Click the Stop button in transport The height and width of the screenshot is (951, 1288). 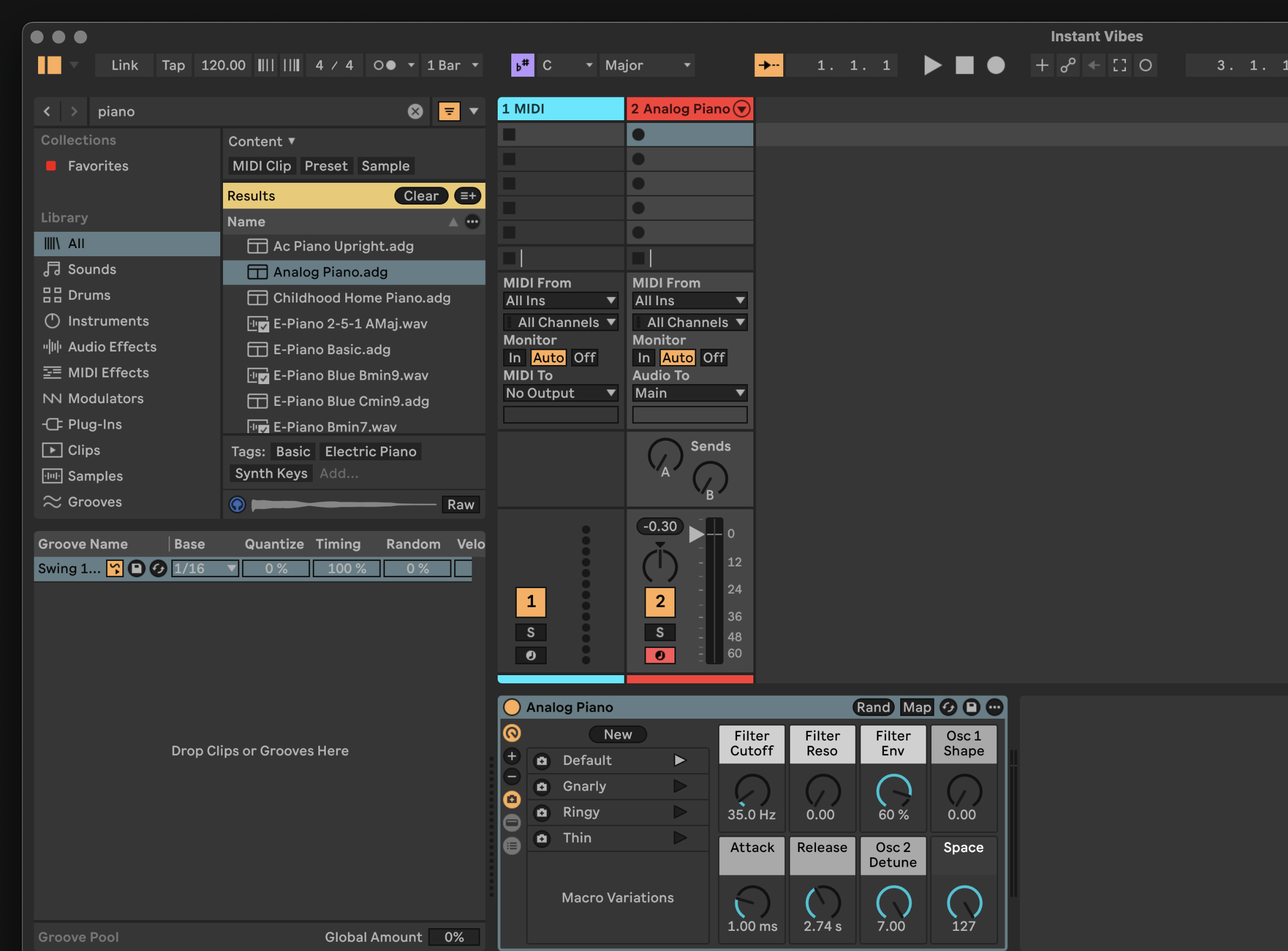click(964, 65)
